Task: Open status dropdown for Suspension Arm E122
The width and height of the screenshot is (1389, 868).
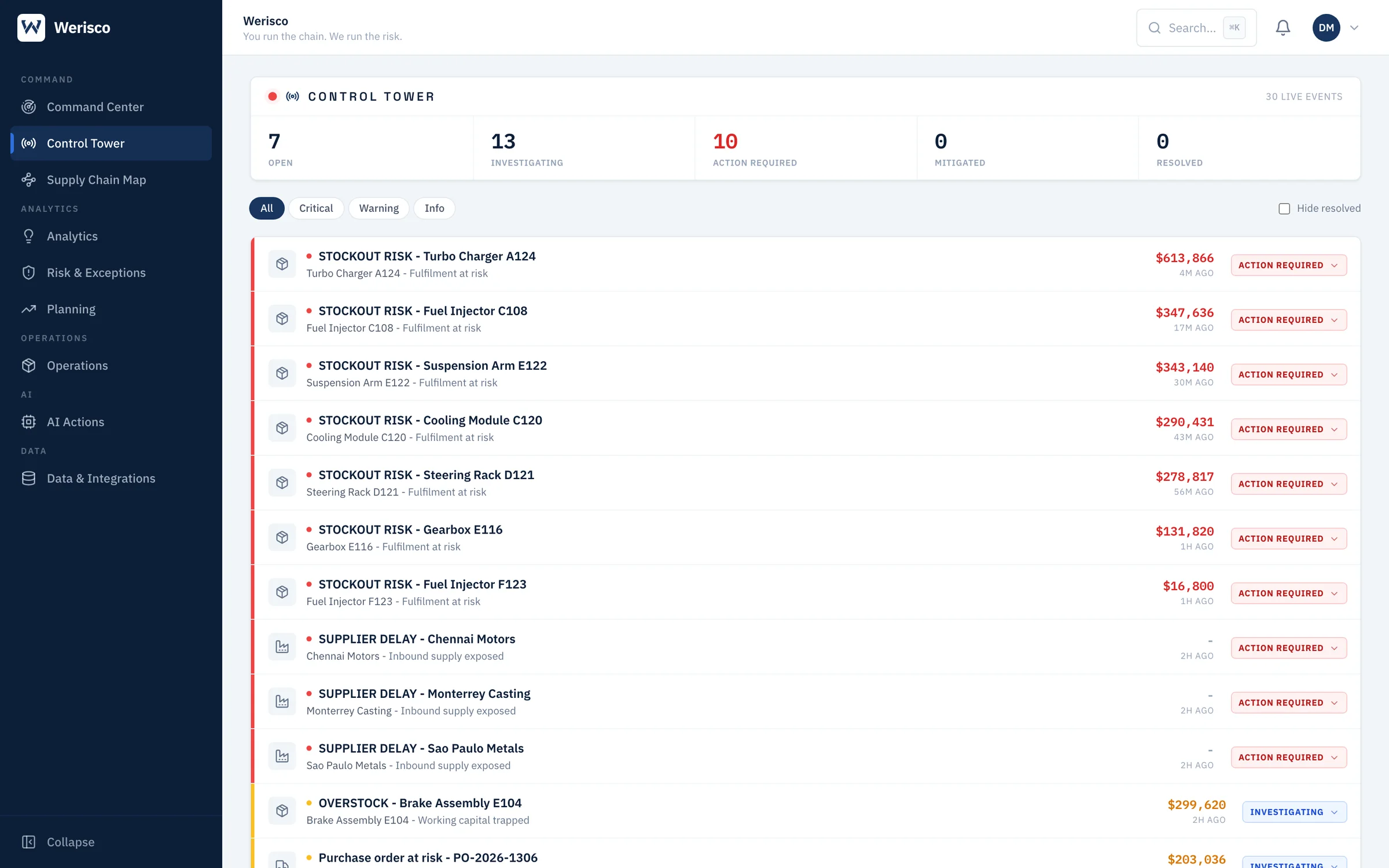Action: pyautogui.click(x=1289, y=374)
